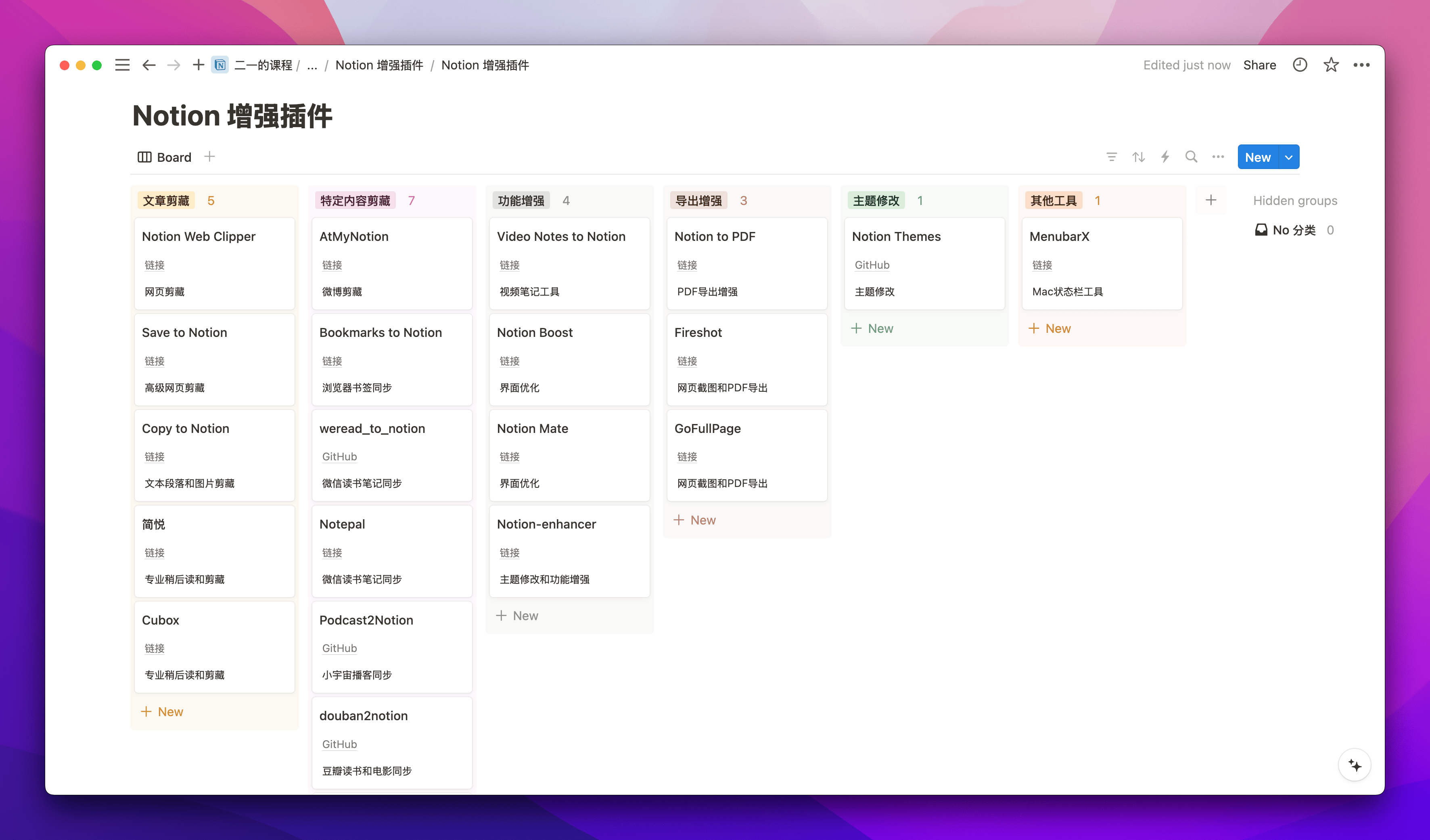1430x840 pixels.
Task: Click the Board view layout icon
Action: coord(144,157)
